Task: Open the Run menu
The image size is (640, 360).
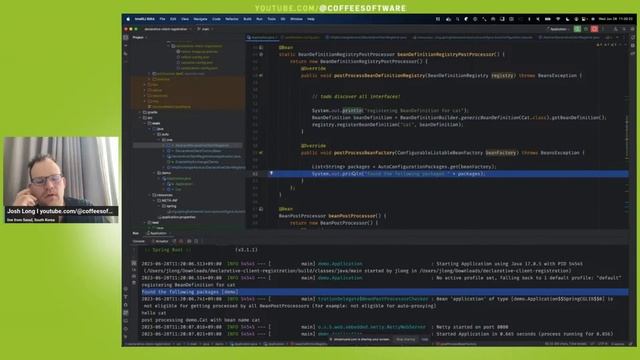Action: click(x=259, y=19)
